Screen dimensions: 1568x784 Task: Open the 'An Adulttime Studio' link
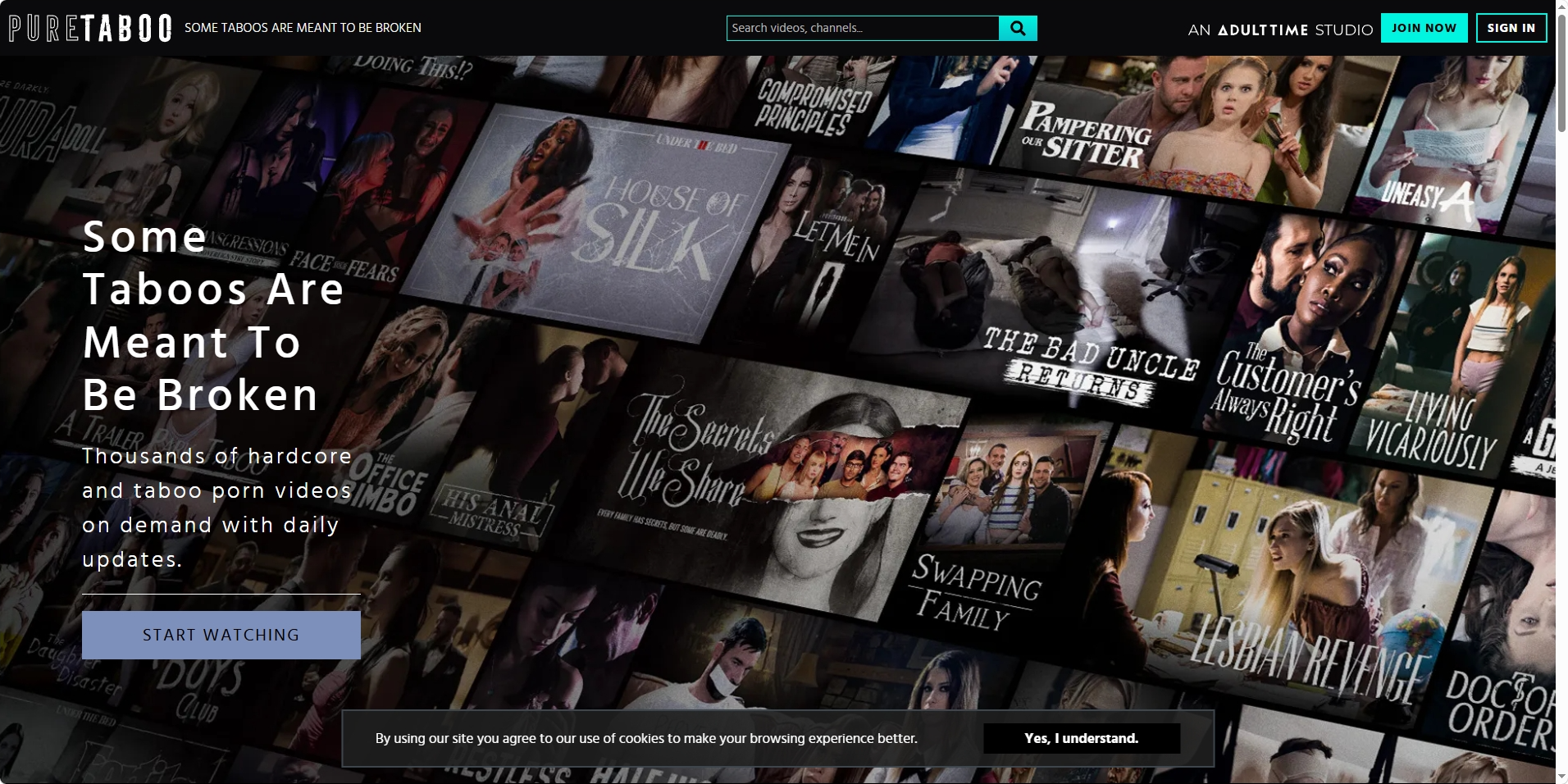(x=1280, y=30)
